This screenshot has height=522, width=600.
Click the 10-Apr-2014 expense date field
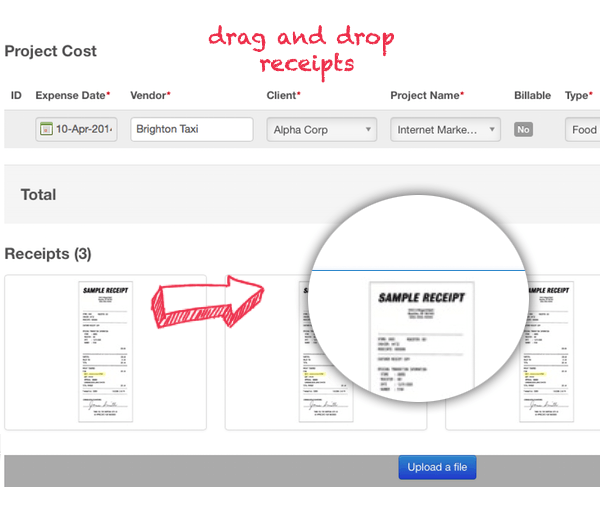[84, 129]
